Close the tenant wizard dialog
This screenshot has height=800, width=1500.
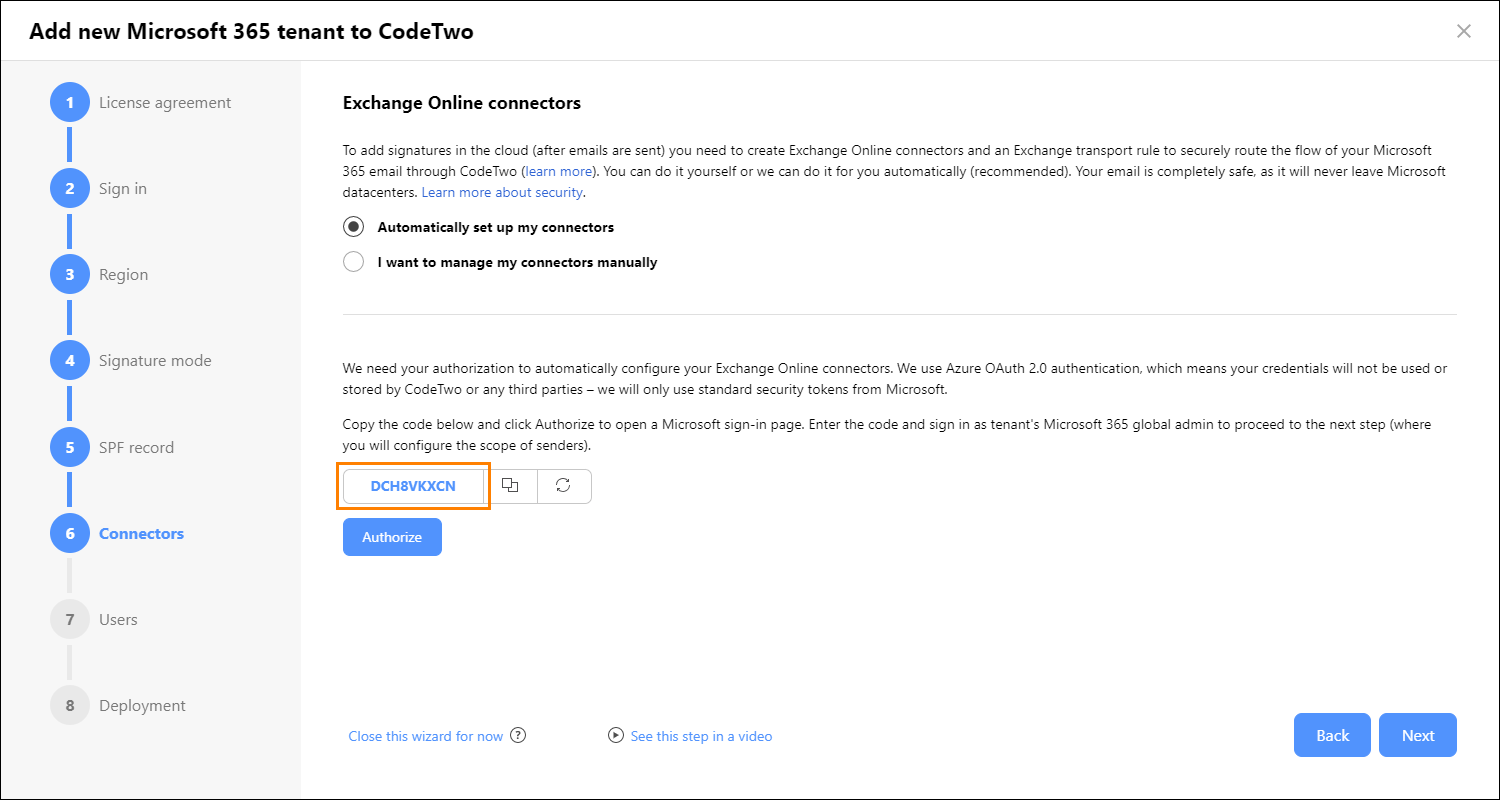tap(1464, 31)
